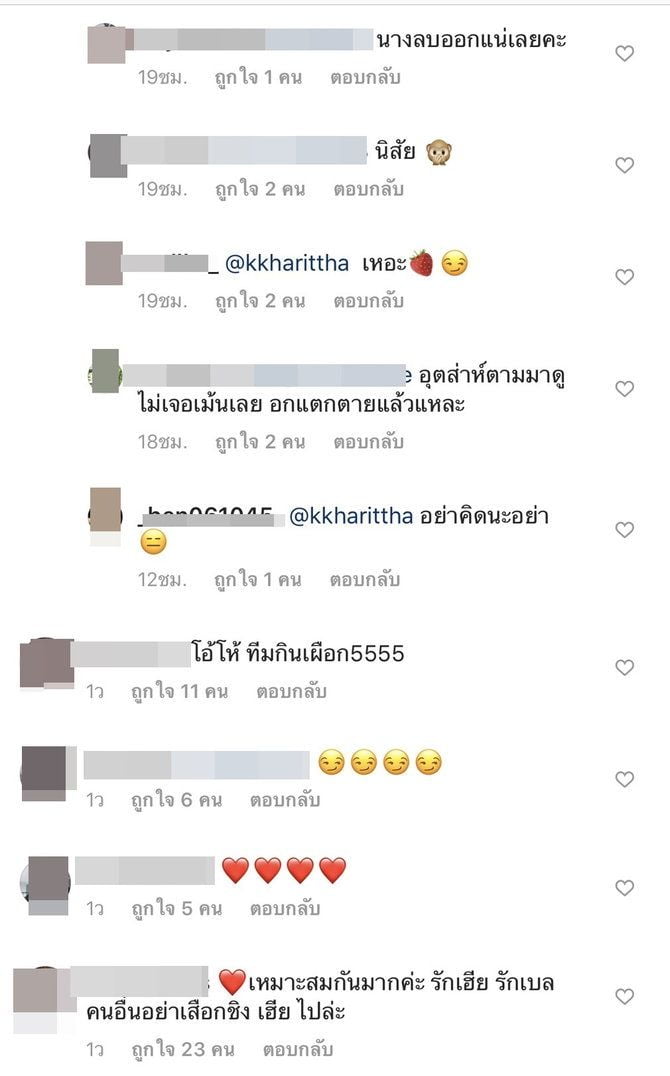Image resolution: width=670 pixels, height=1076 pixels.
Task: Click 'ตอบกลับ' under the 'นิสัย' comment
Action: tap(368, 189)
